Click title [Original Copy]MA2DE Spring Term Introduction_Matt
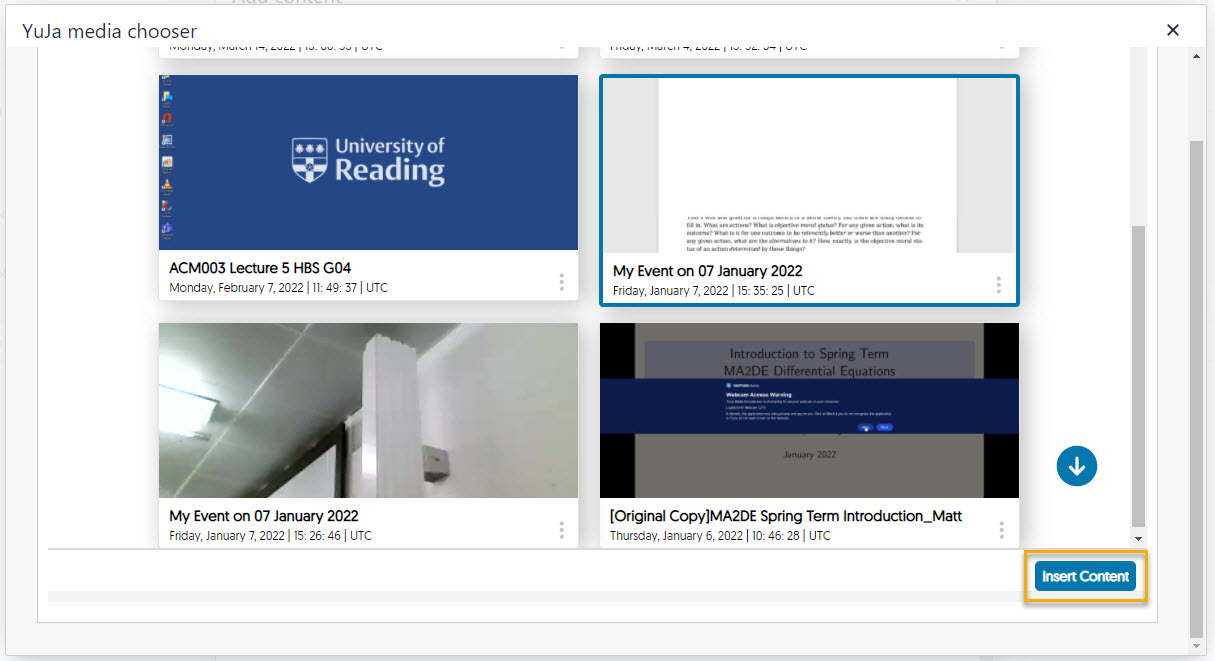This screenshot has height=661, width=1215. (x=786, y=516)
